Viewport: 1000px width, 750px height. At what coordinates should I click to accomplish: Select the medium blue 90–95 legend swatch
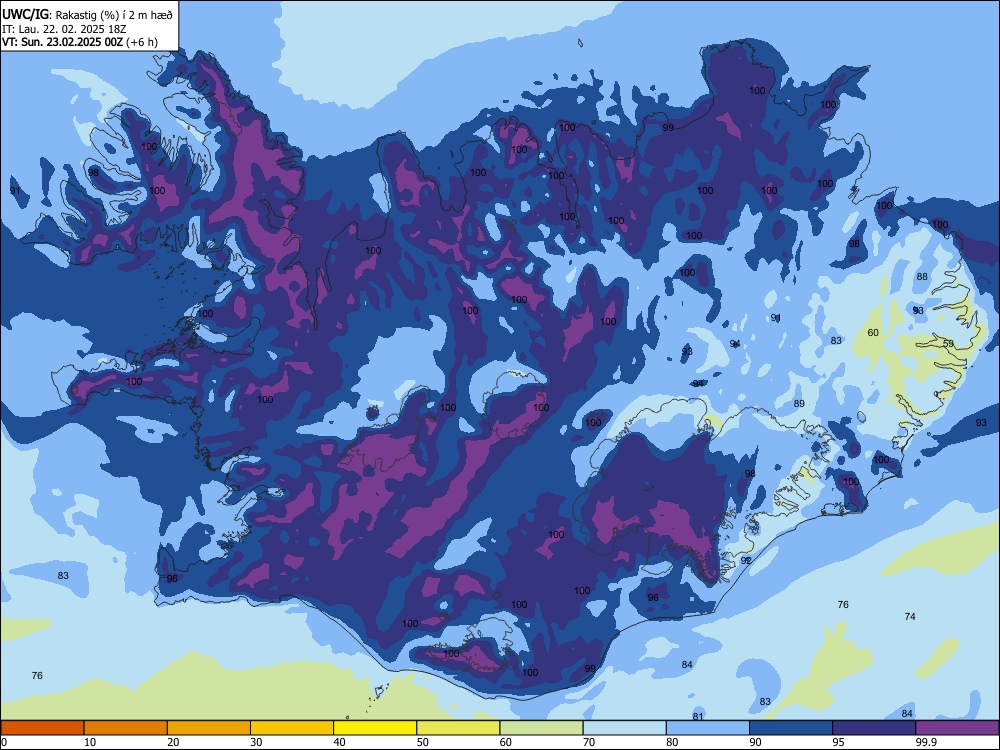coord(791,728)
